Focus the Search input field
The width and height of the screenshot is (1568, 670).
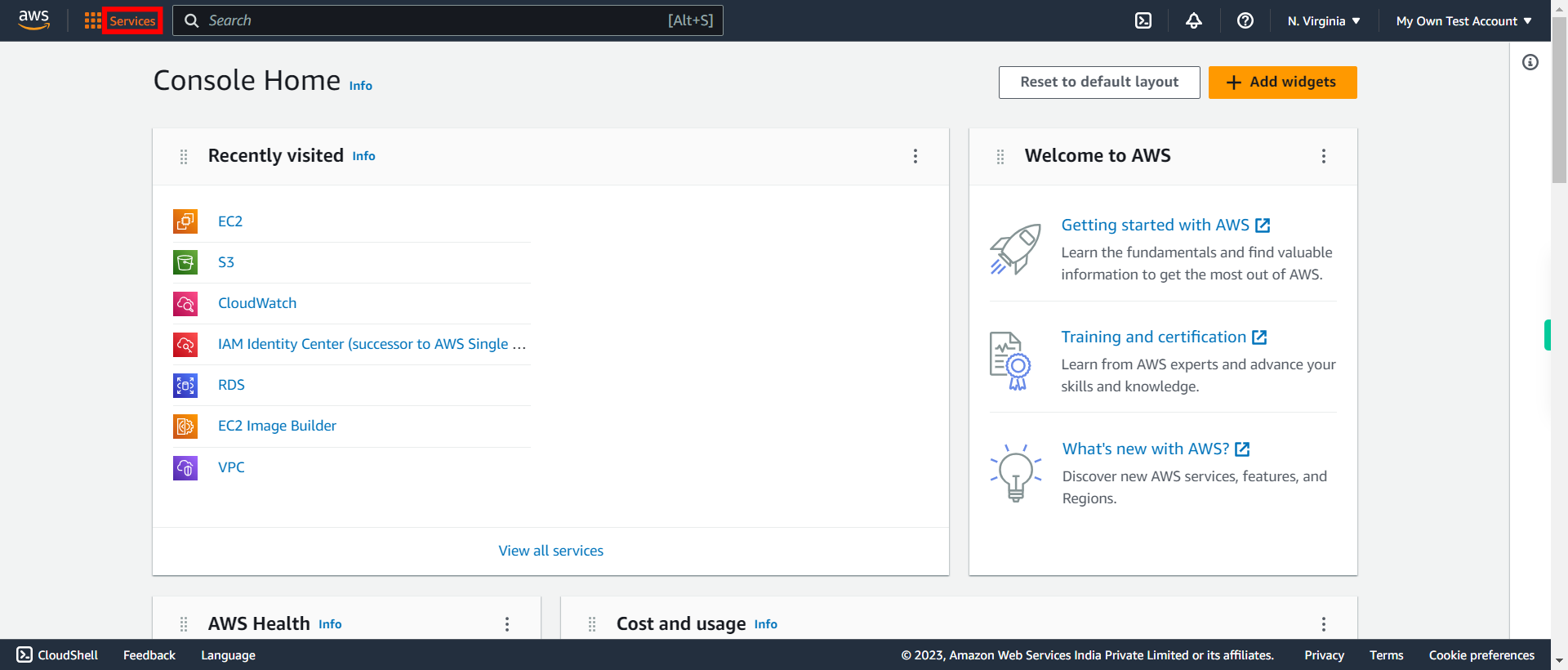(448, 20)
